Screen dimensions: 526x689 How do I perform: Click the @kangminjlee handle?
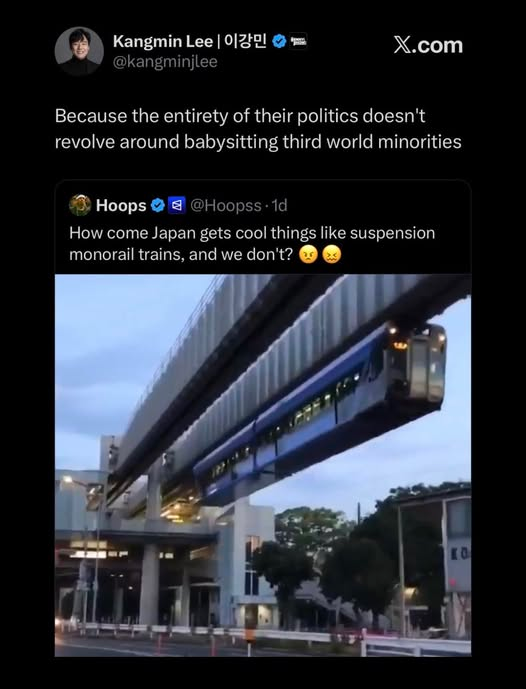pyautogui.click(x=165, y=62)
